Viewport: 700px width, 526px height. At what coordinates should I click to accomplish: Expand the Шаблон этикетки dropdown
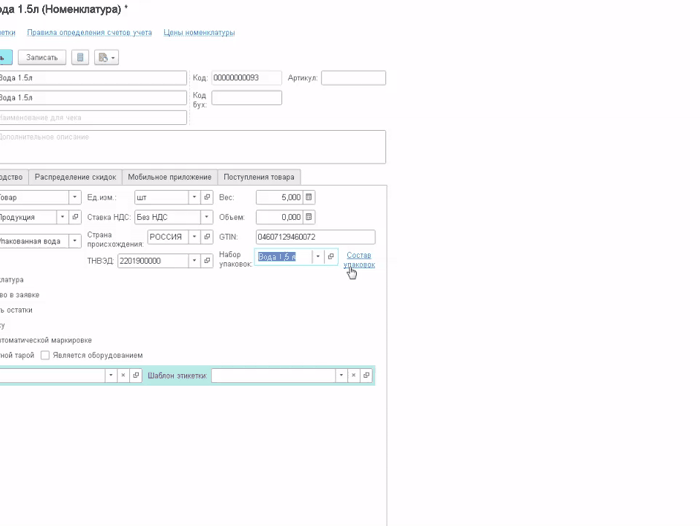340,376
